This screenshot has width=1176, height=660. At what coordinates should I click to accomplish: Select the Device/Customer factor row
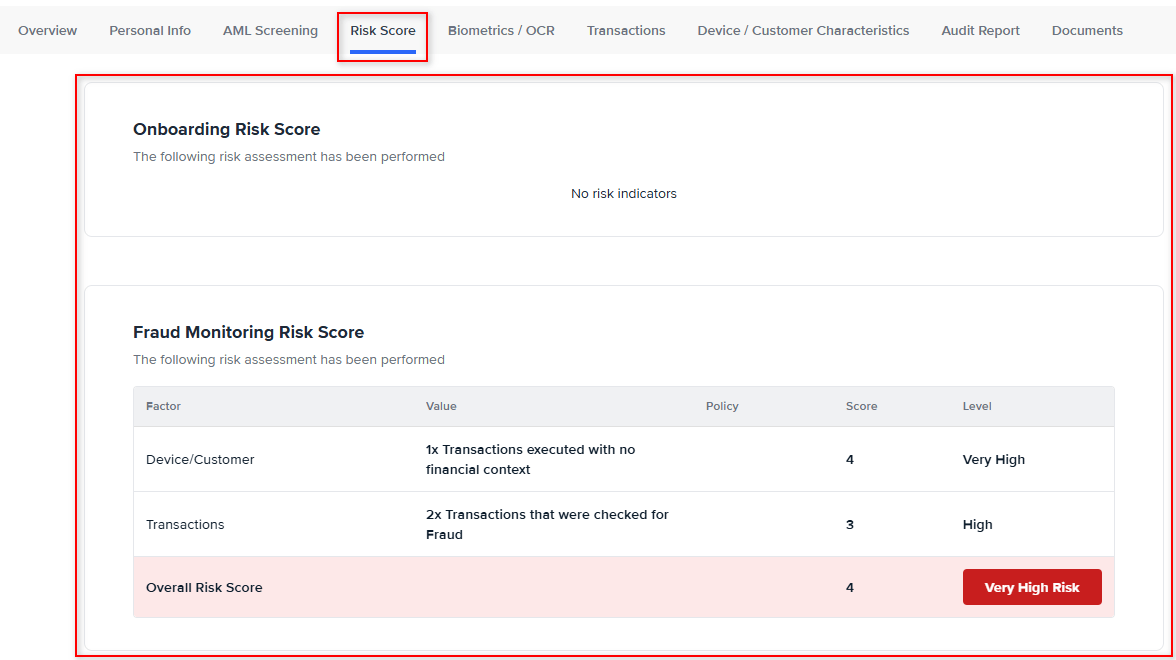(x=200, y=459)
